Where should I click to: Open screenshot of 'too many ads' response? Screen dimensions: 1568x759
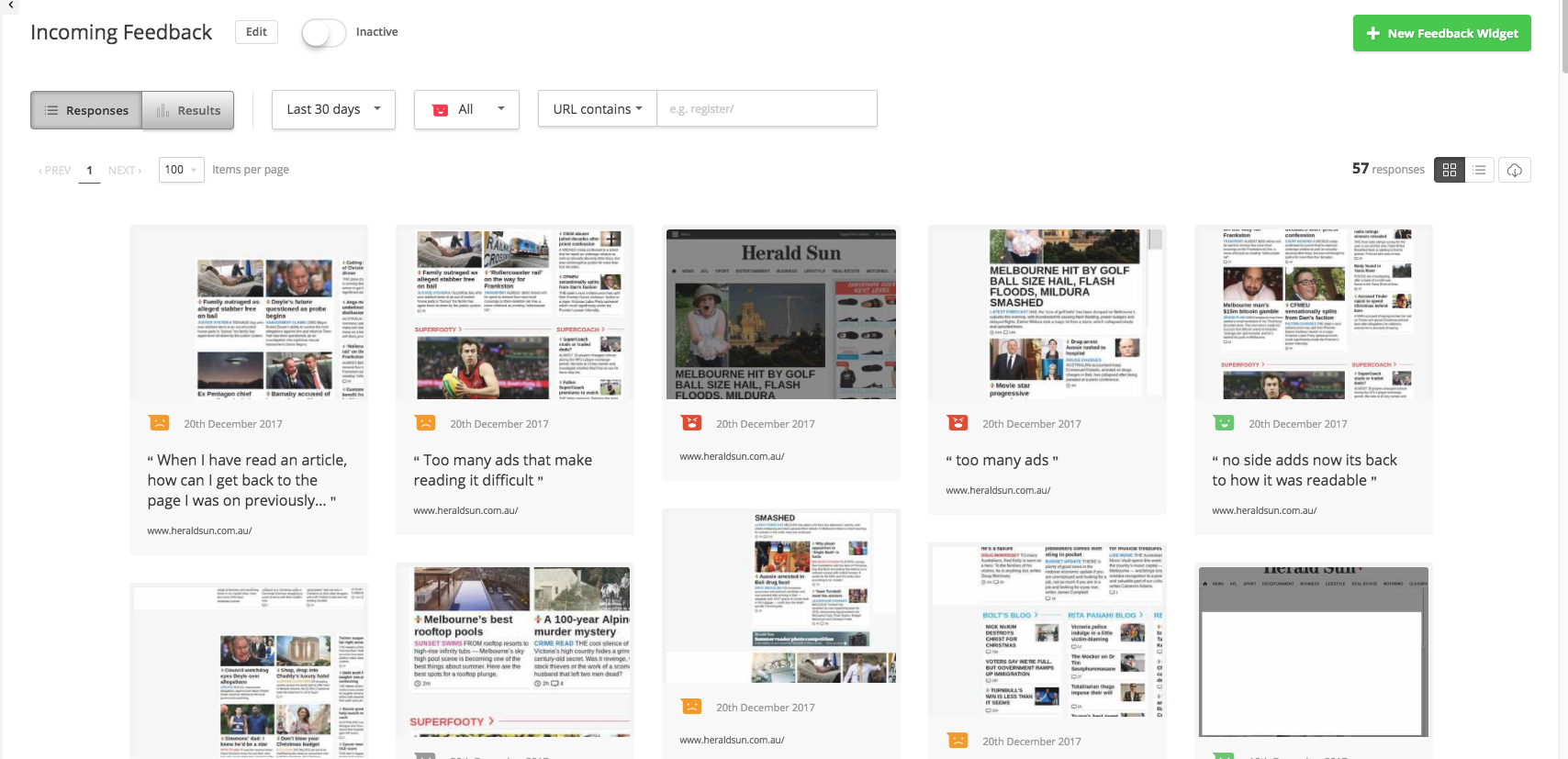click(x=1047, y=312)
